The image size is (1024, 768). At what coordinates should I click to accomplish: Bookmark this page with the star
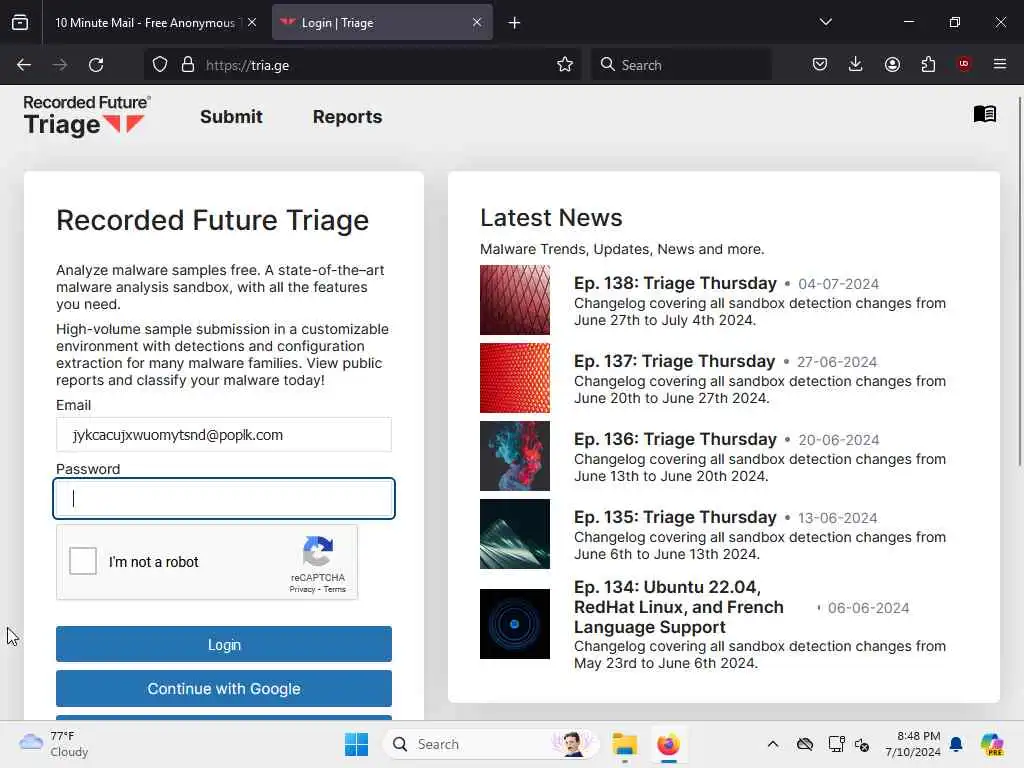[565, 65]
